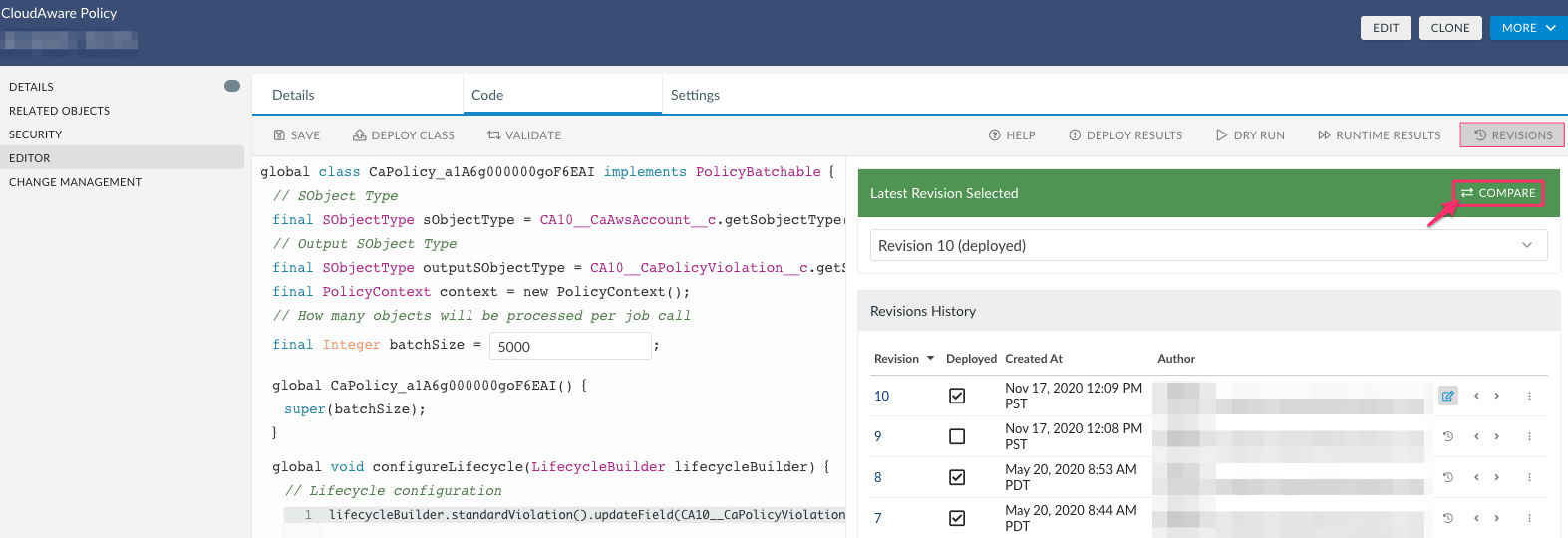Click the right arrow icon on revision 9
The height and width of the screenshot is (538, 1568).
1496,436
